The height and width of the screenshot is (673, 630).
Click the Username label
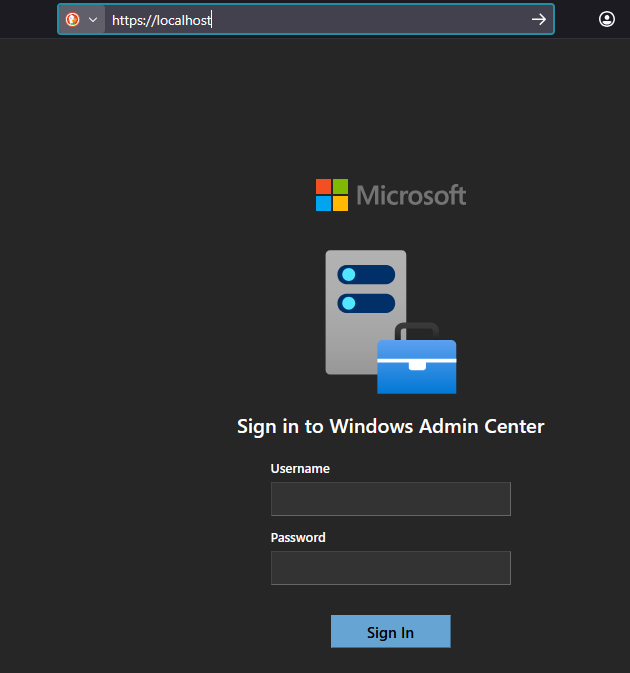pos(300,468)
